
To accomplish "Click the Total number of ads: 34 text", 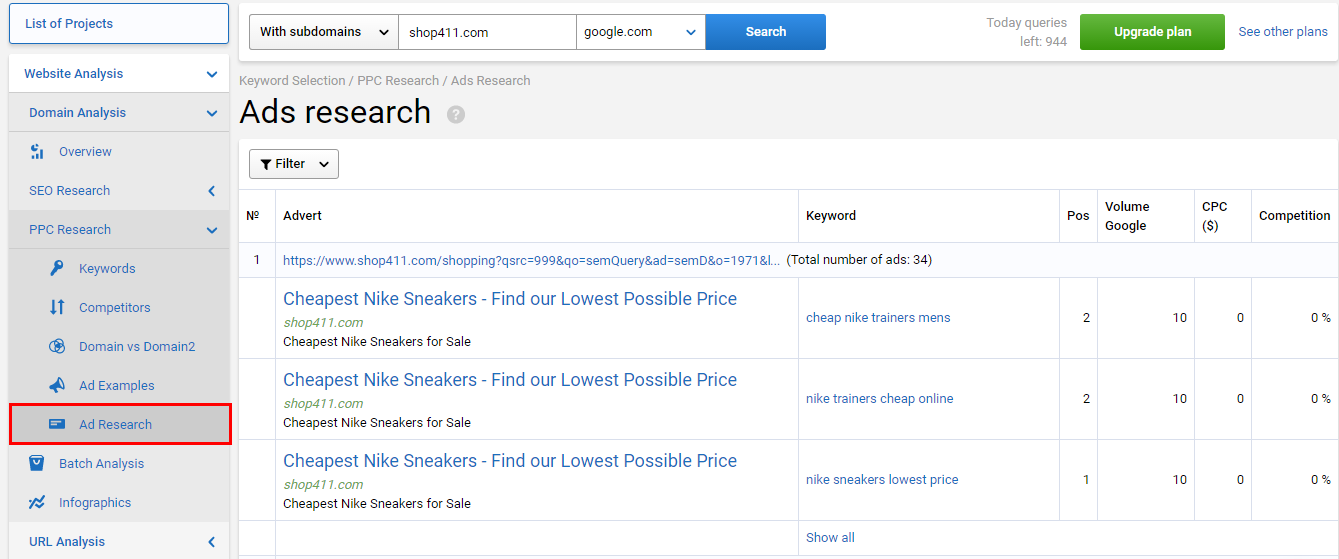I will tap(859, 260).
